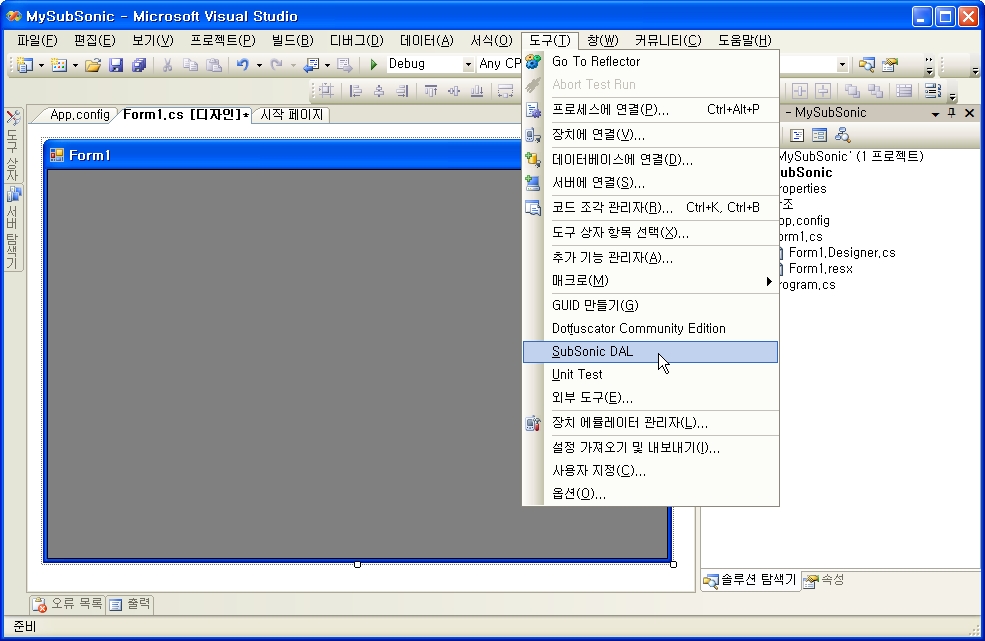Open the Navigate Backward dropdown arrow
The image size is (985, 641).
pyautogui.click(x=327, y=65)
